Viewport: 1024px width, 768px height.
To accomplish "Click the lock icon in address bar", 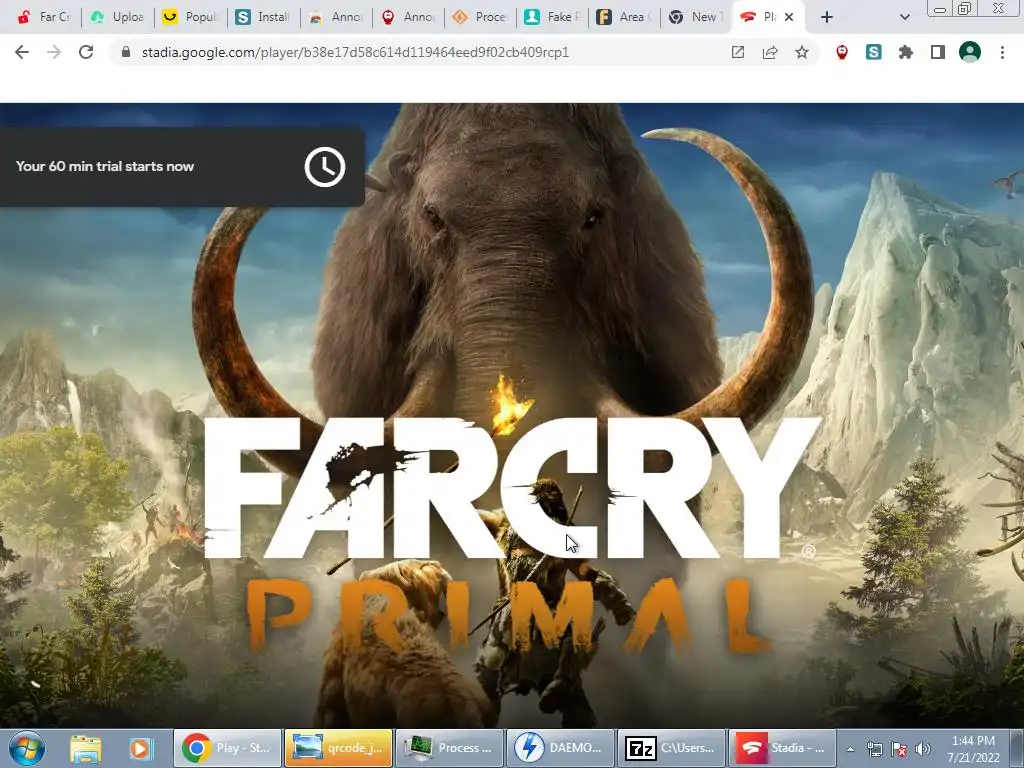I will [x=126, y=52].
